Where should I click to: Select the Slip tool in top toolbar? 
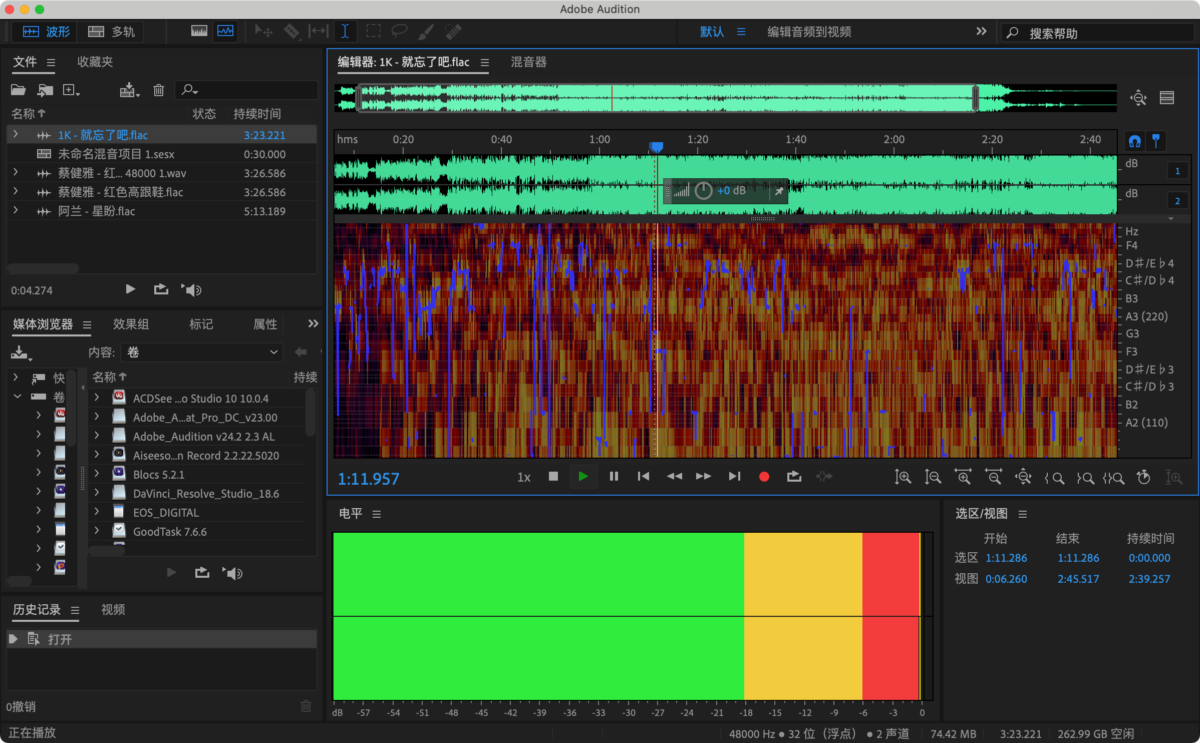[318, 32]
